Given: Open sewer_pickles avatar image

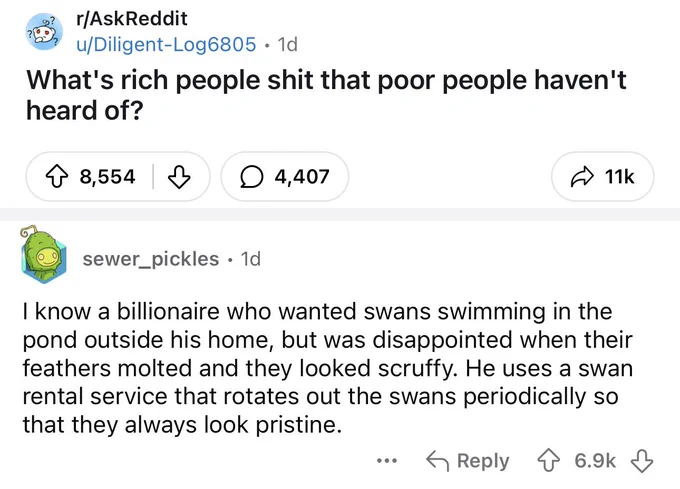Looking at the screenshot, I should pyautogui.click(x=43, y=254).
